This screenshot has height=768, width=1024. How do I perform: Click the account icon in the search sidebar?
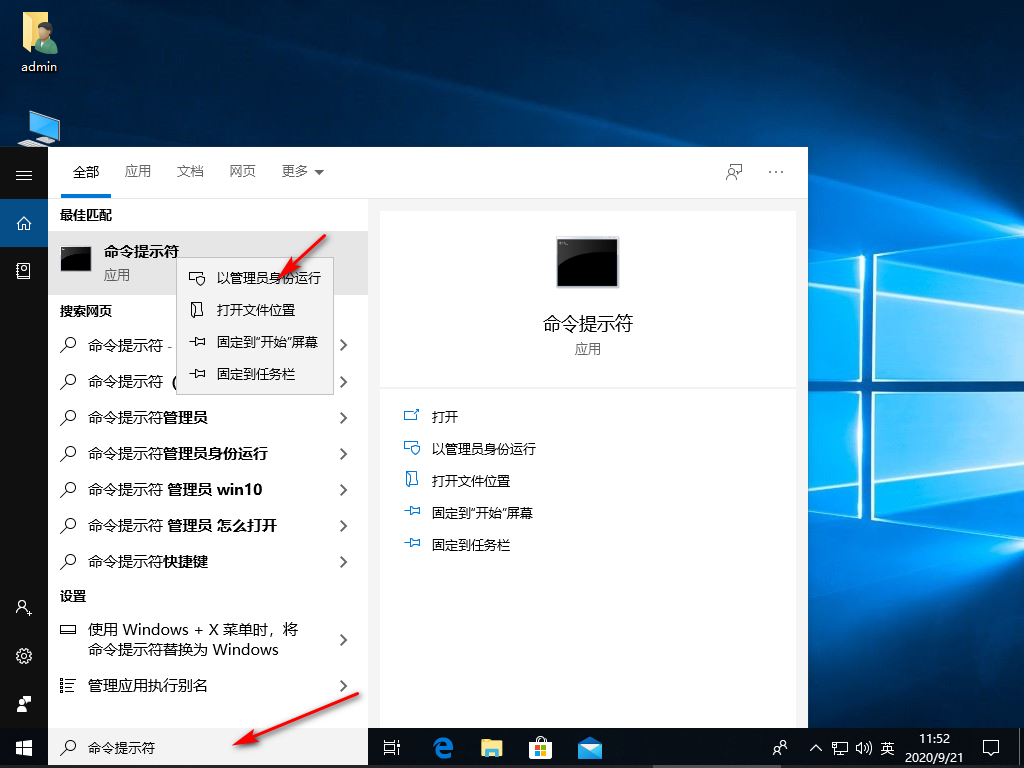pos(23,608)
